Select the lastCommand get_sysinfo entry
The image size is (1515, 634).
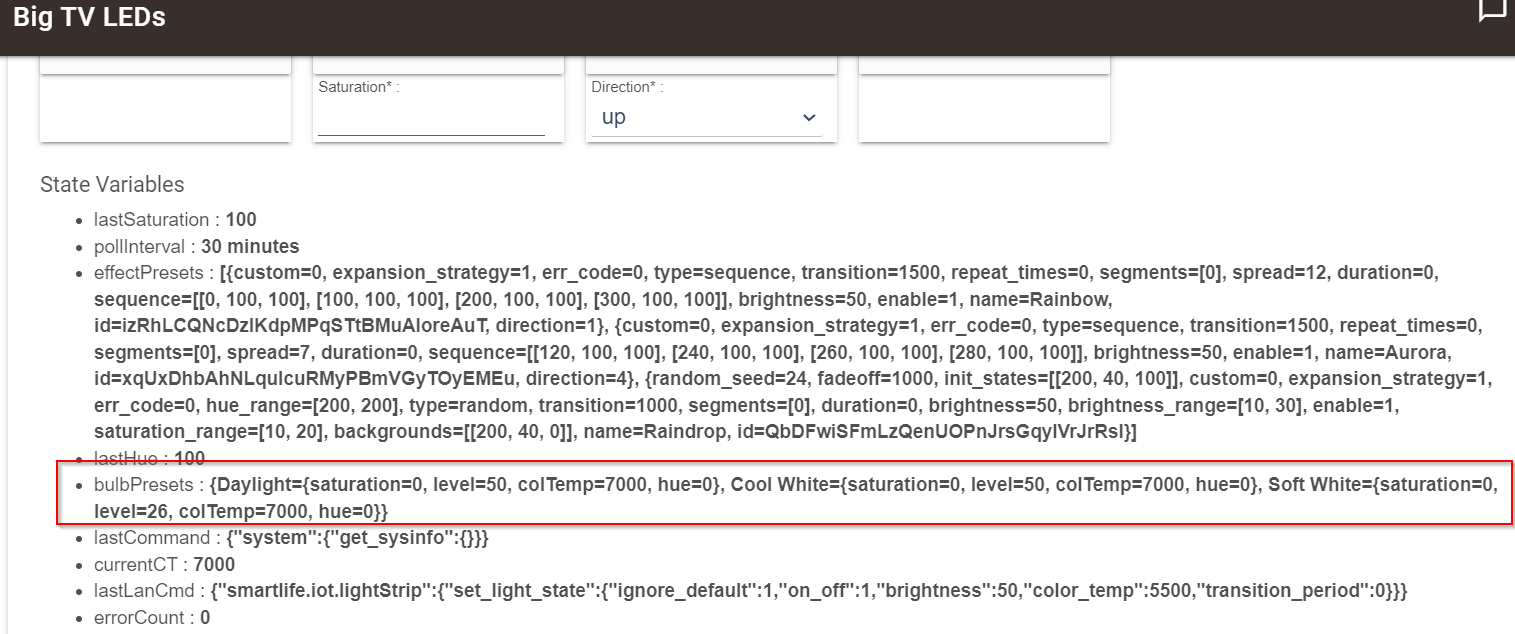pos(291,538)
